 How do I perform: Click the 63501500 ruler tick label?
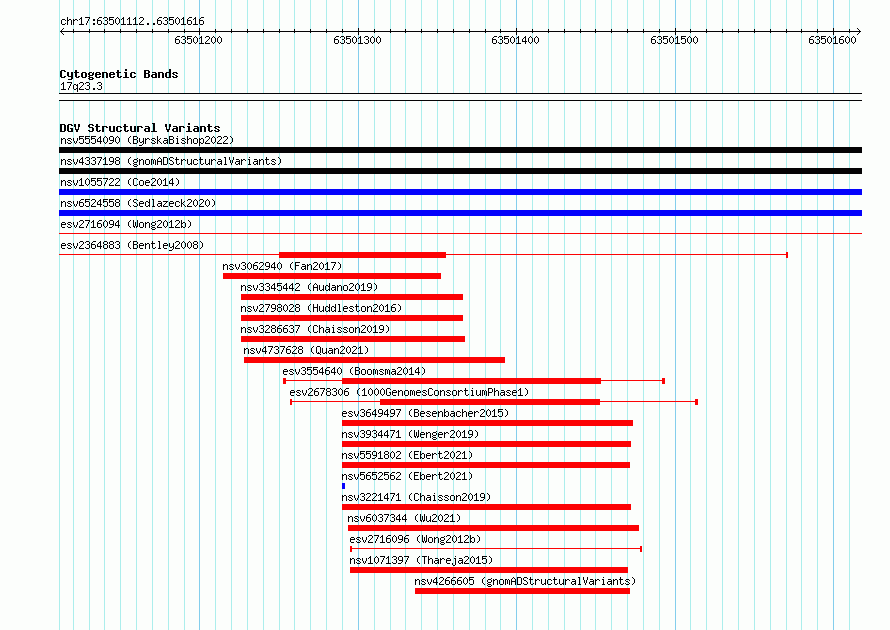(674, 40)
